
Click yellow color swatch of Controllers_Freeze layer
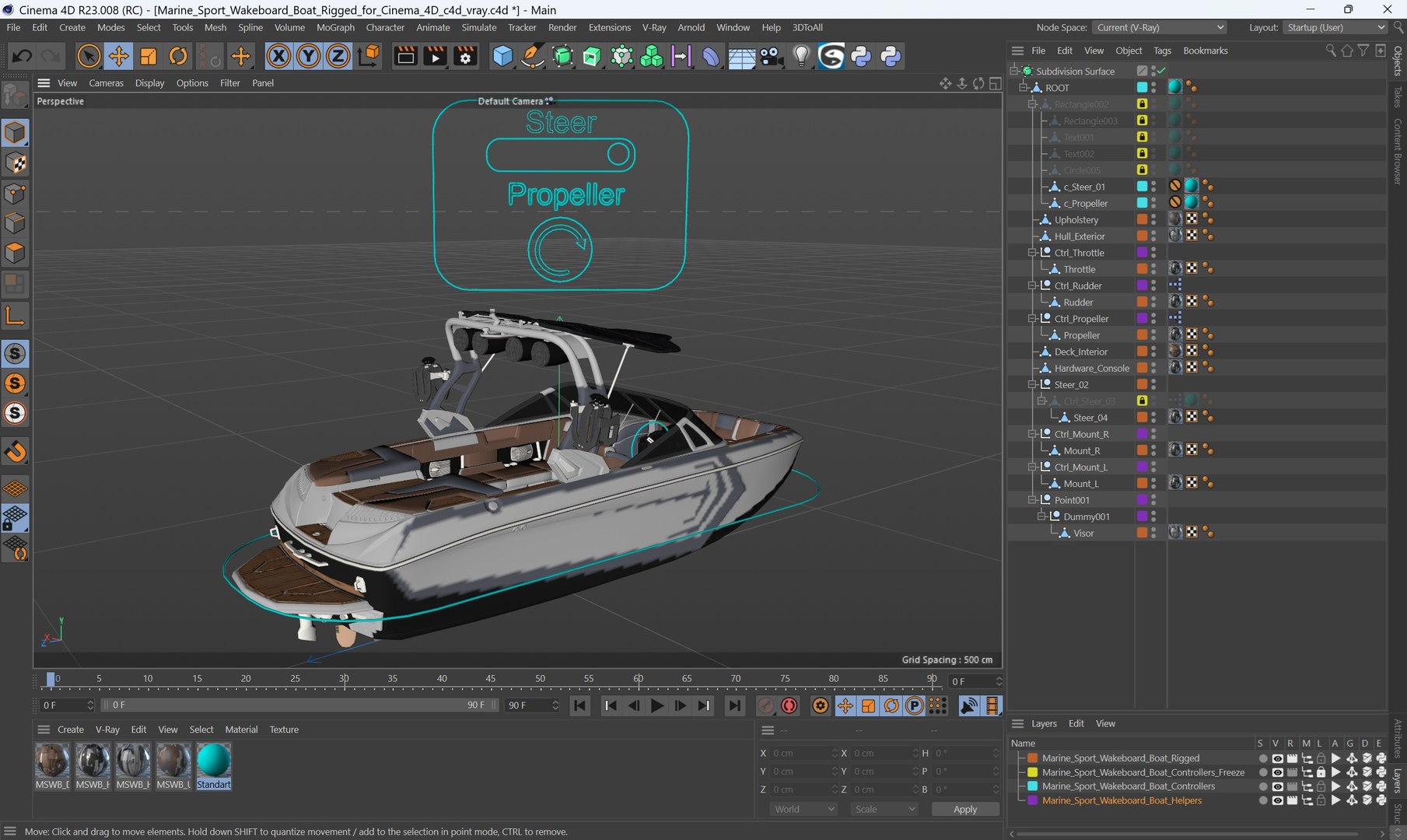pyautogui.click(x=1032, y=772)
